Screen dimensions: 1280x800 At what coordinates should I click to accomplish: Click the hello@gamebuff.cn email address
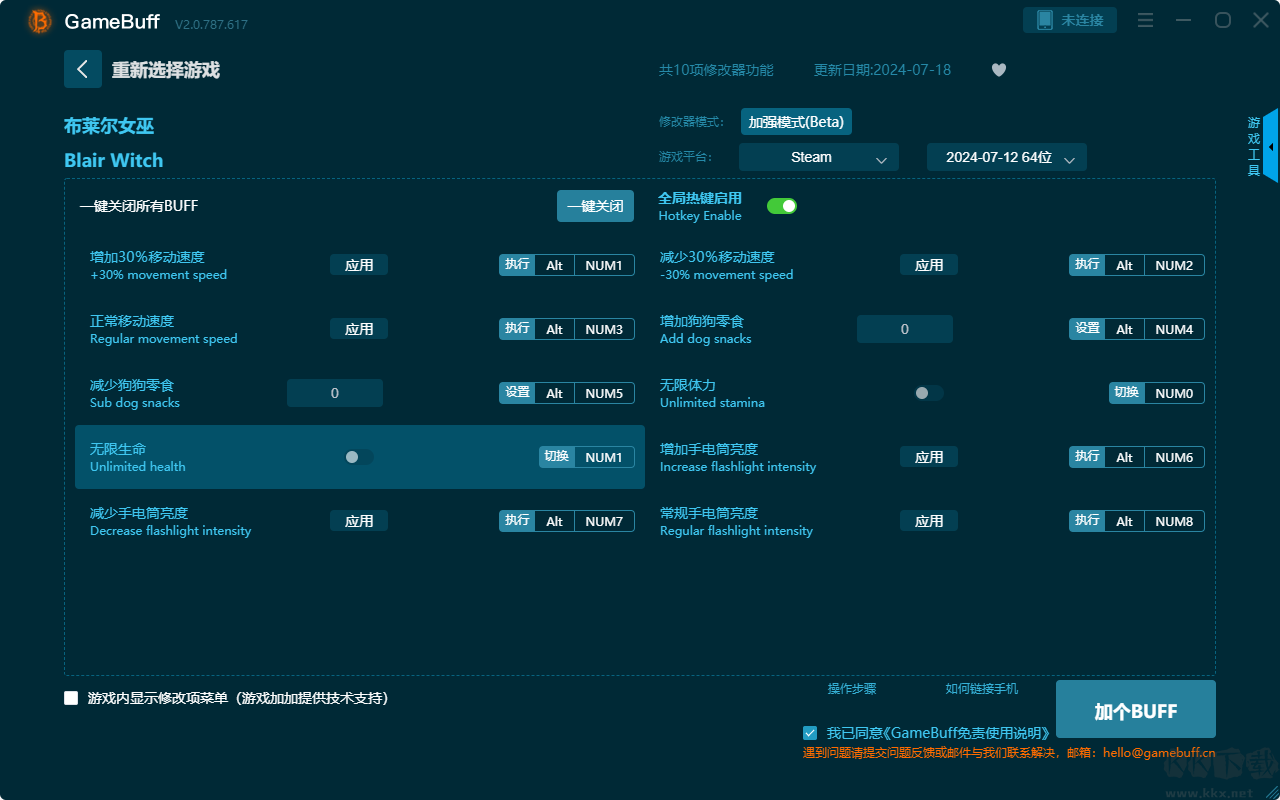coord(1159,753)
